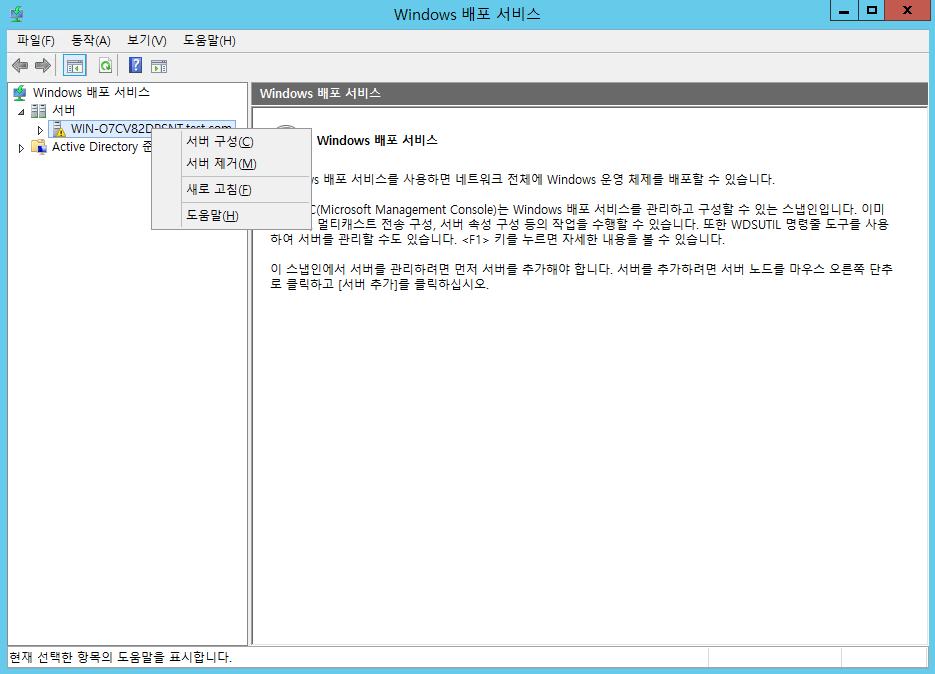935x674 pixels.
Task: Click the Windows 배포 서비스 root node icon
Action: tap(20, 92)
